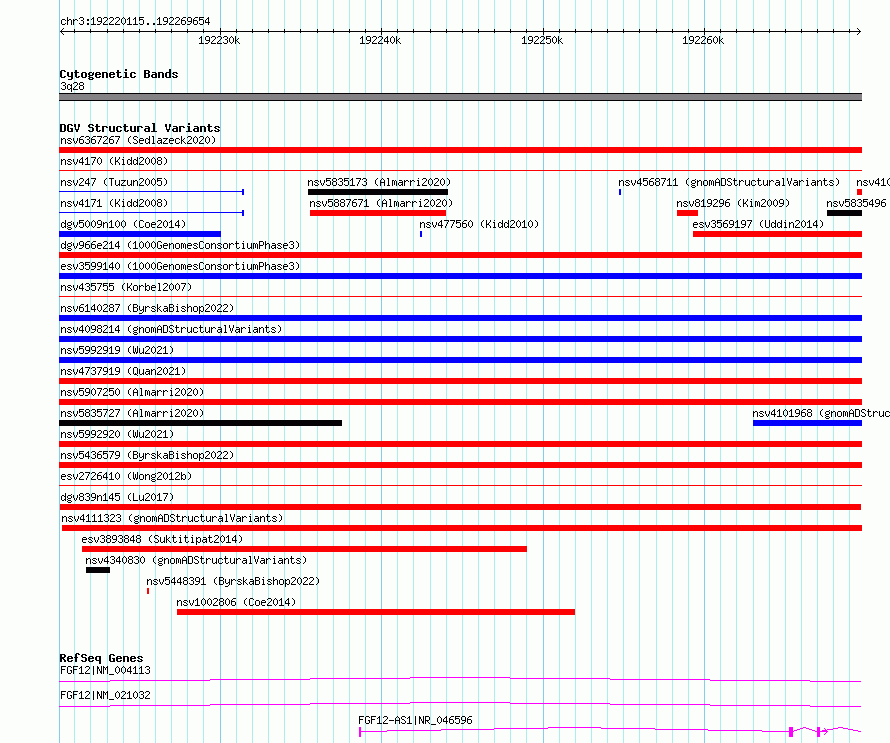Open nsv5436579 (ByrskaBishop2022) label
890x743 pixels.
(x=147, y=455)
